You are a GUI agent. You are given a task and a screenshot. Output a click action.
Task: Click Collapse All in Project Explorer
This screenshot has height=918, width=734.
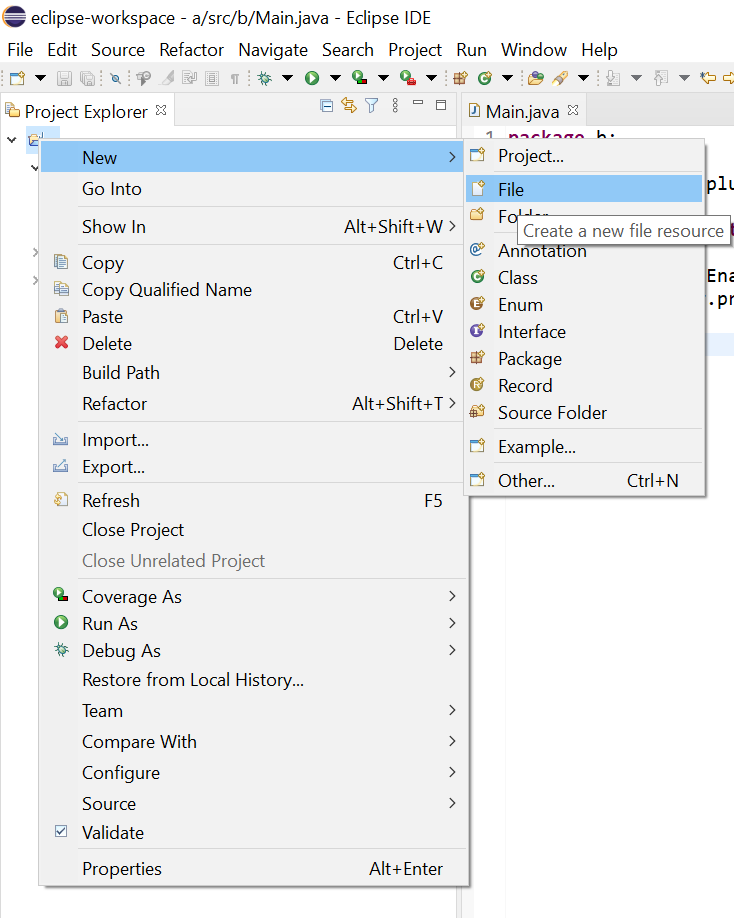[327, 105]
